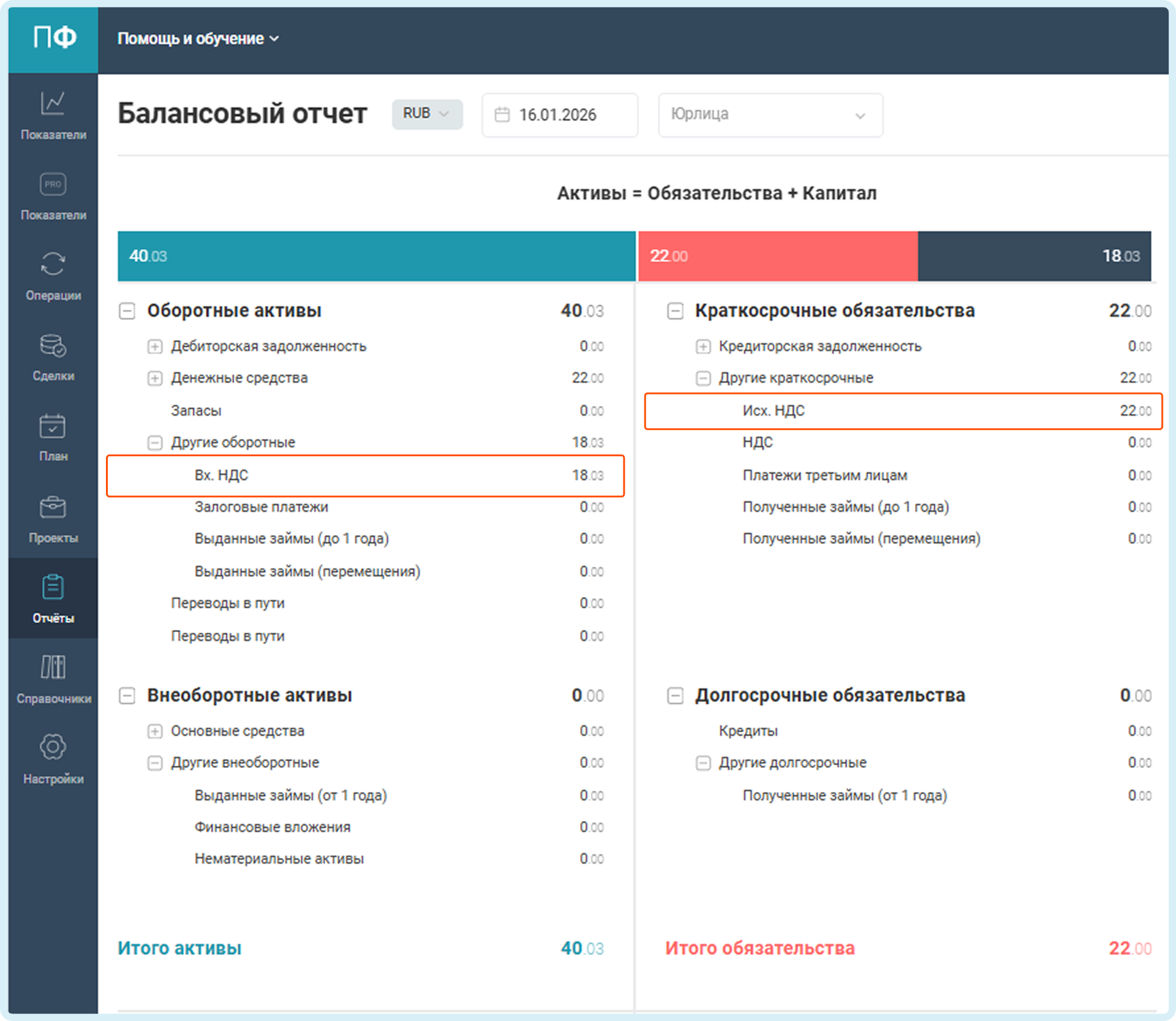The image size is (1176, 1021).
Task: Open the Юрлица dropdown
Action: point(770,115)
